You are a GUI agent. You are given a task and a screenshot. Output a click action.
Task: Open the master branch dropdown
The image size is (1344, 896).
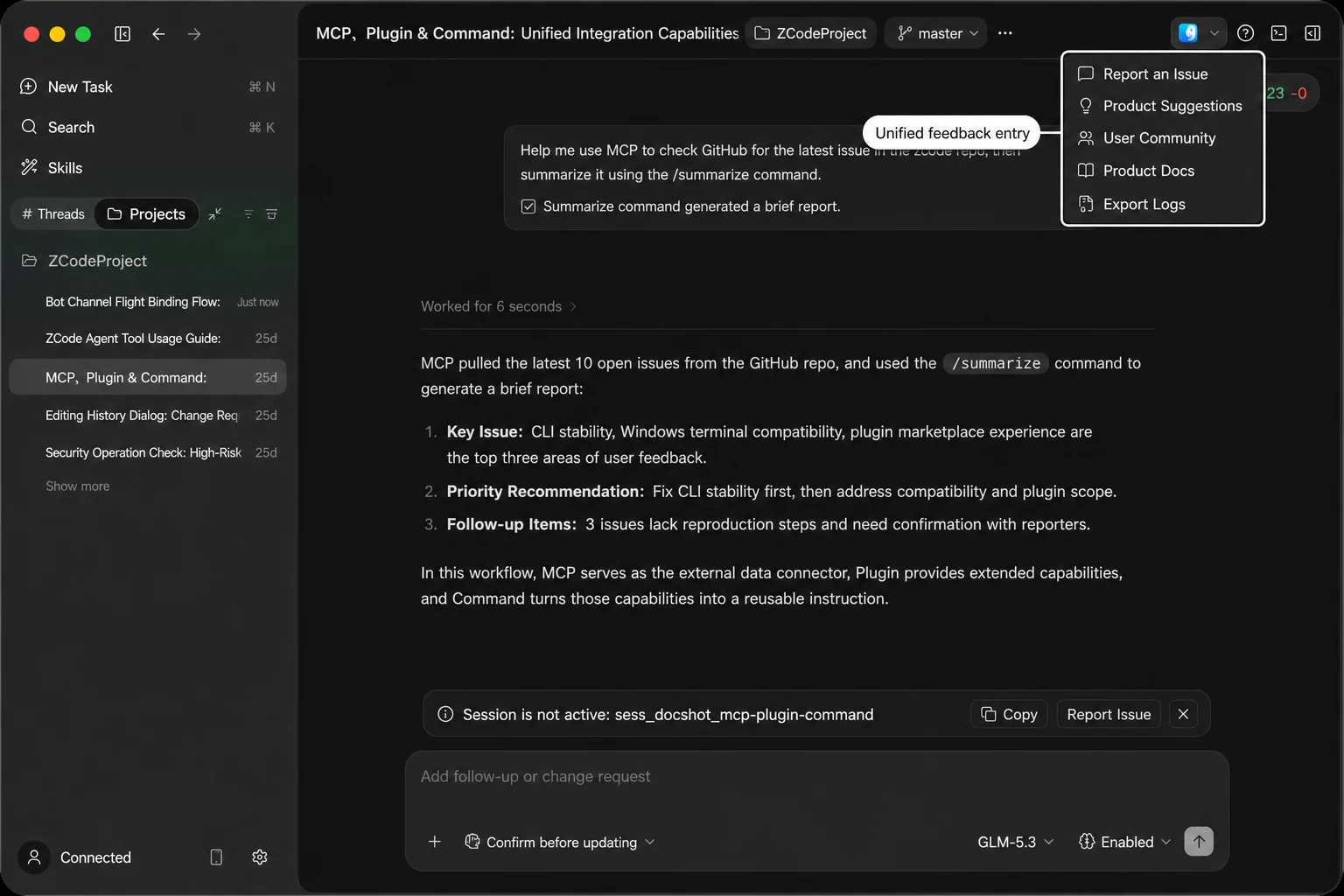[x=936, y=33]
